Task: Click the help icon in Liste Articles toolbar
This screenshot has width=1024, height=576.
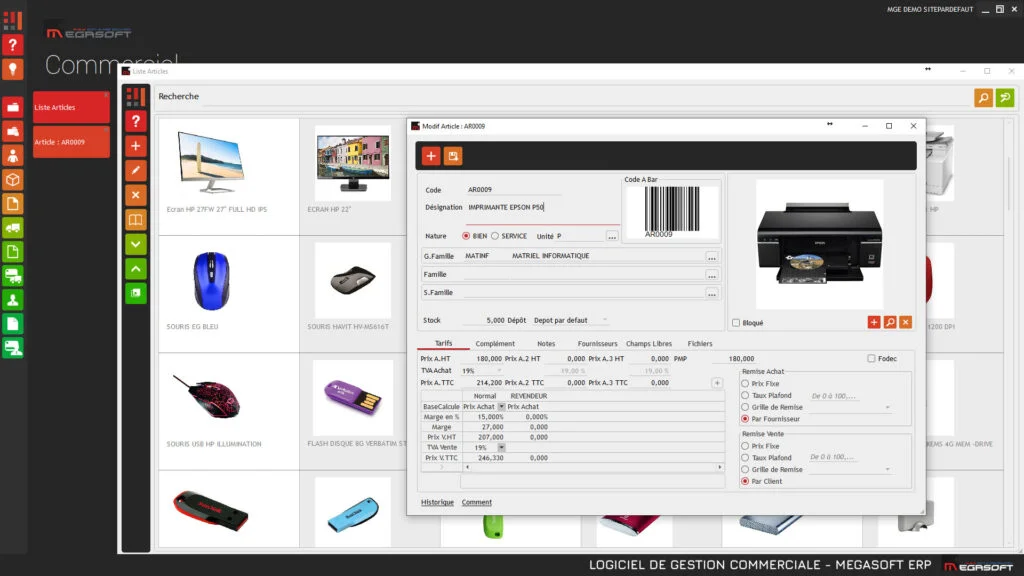Action: coord(135,121)
